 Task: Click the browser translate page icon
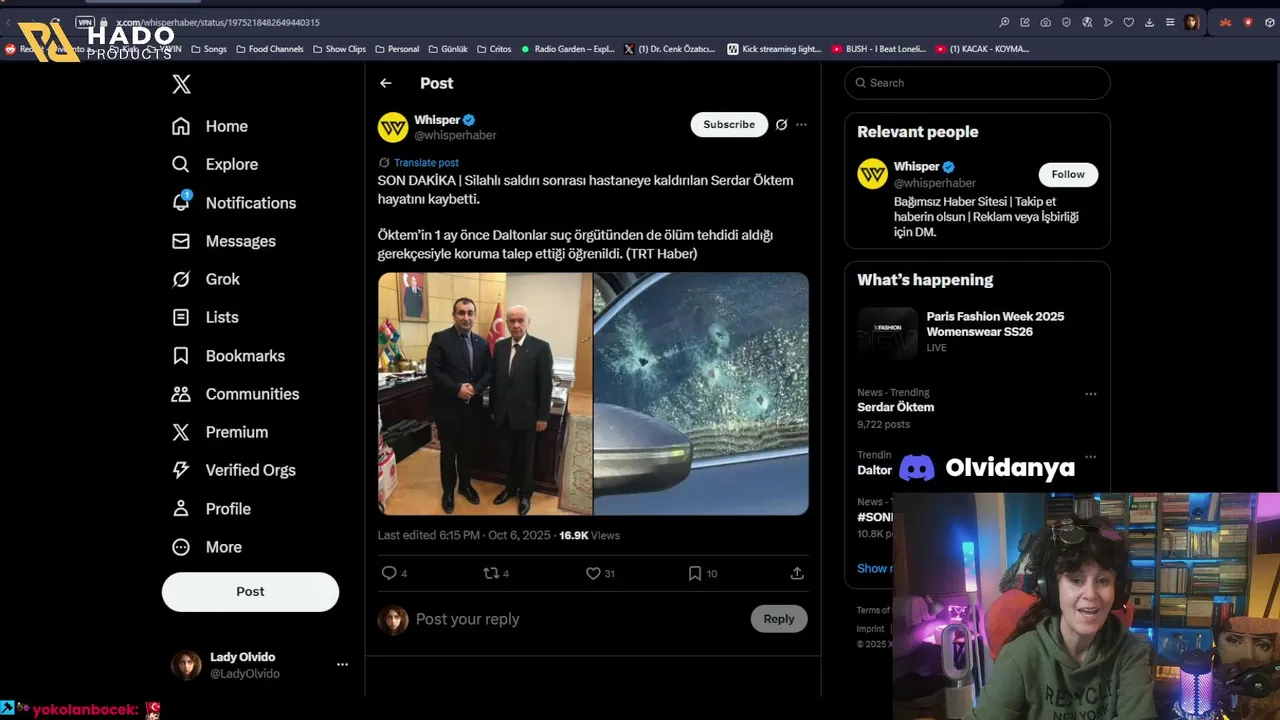1087,22
